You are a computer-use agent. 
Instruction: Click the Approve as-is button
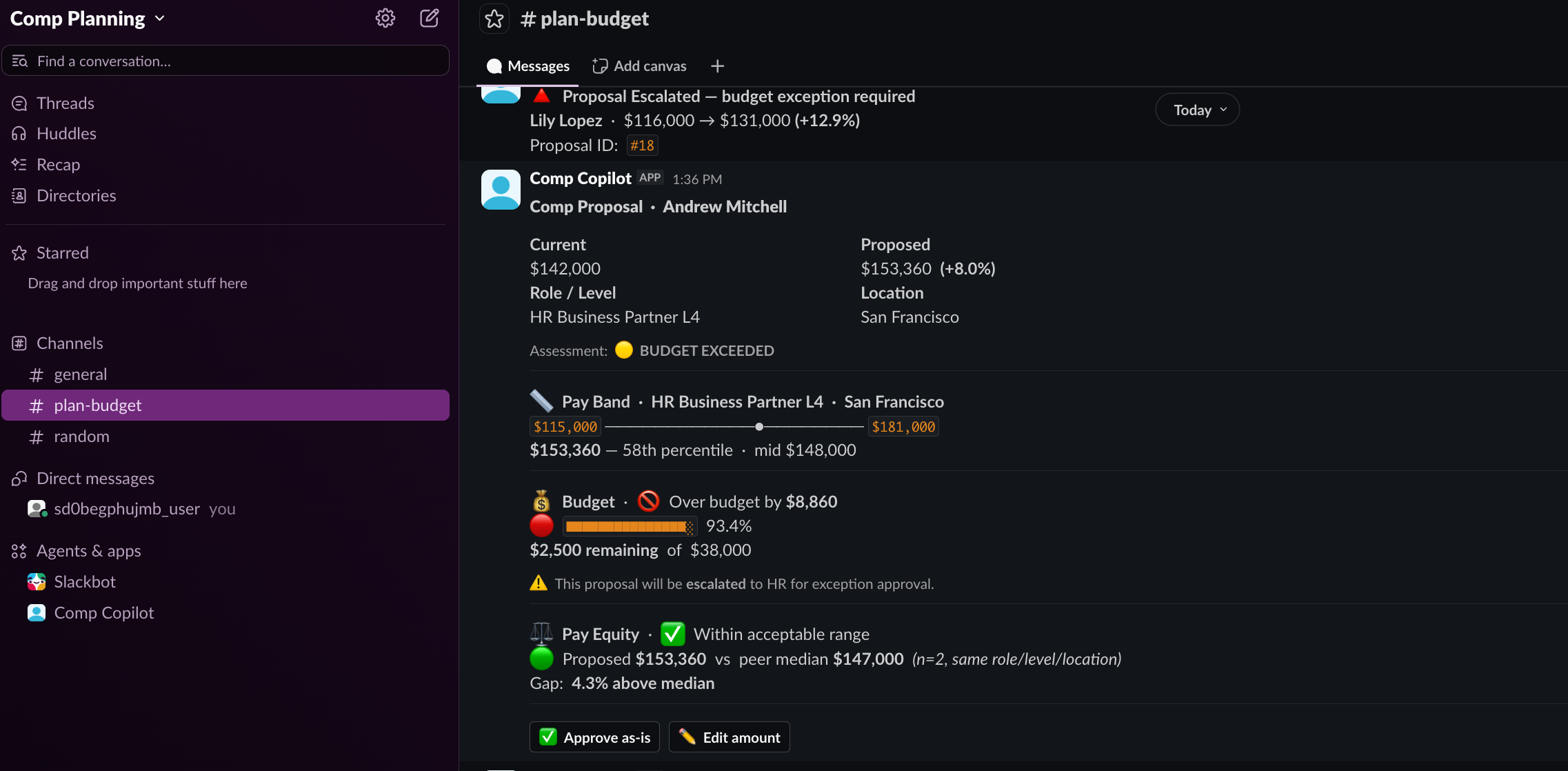pyautogui.click(x=594, y=737)
